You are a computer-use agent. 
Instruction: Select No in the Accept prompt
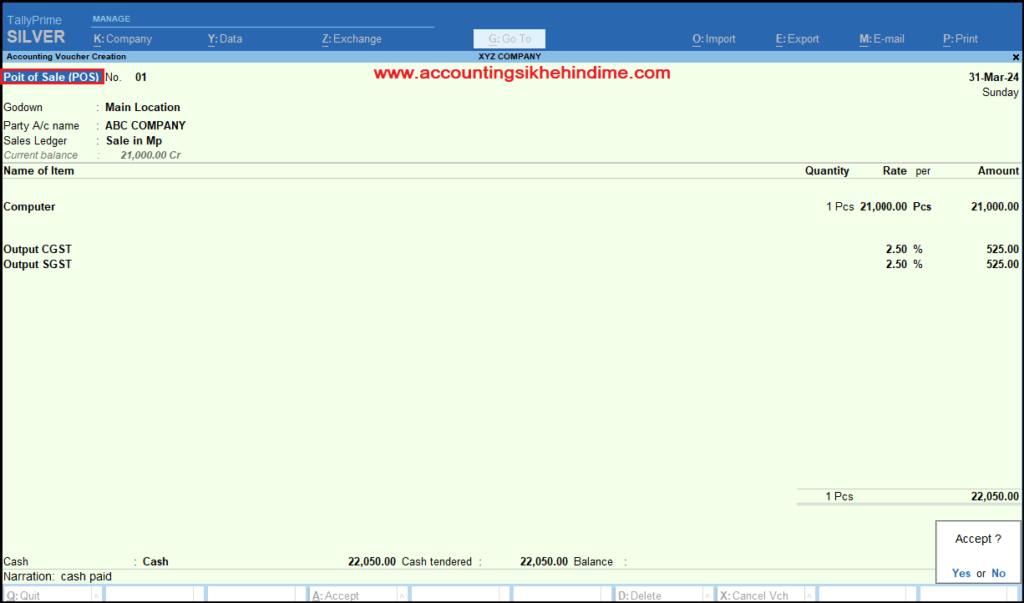pos(998,573)
